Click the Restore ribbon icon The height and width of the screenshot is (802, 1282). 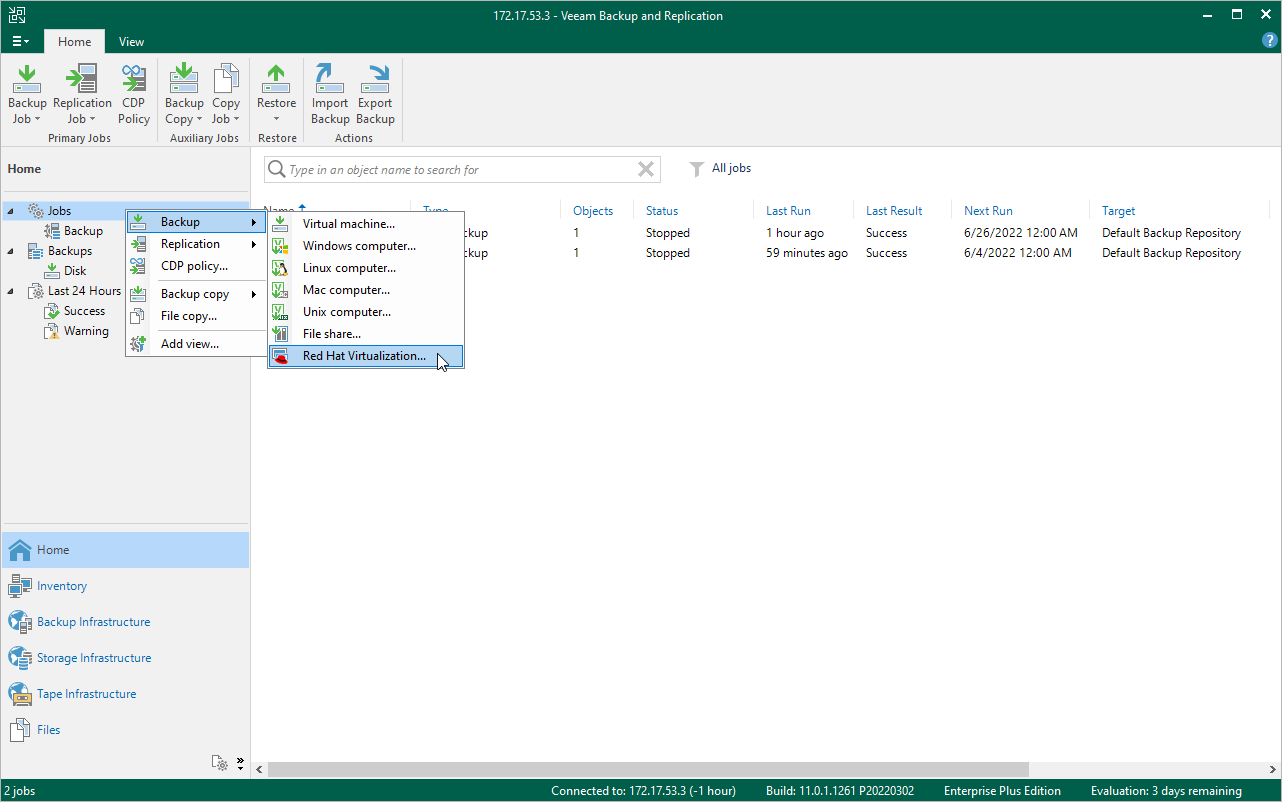276,79
